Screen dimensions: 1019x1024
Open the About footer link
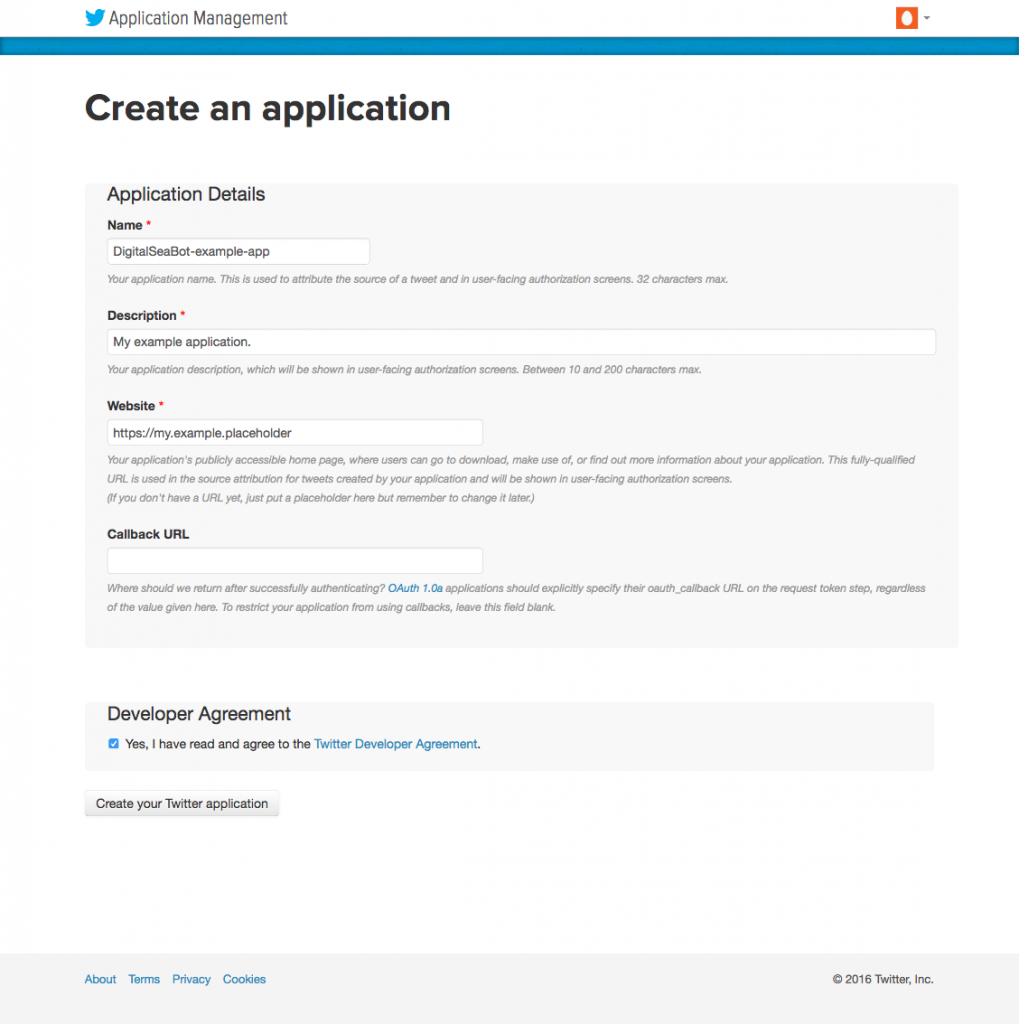pyautogui.click(x=100, y=979)
